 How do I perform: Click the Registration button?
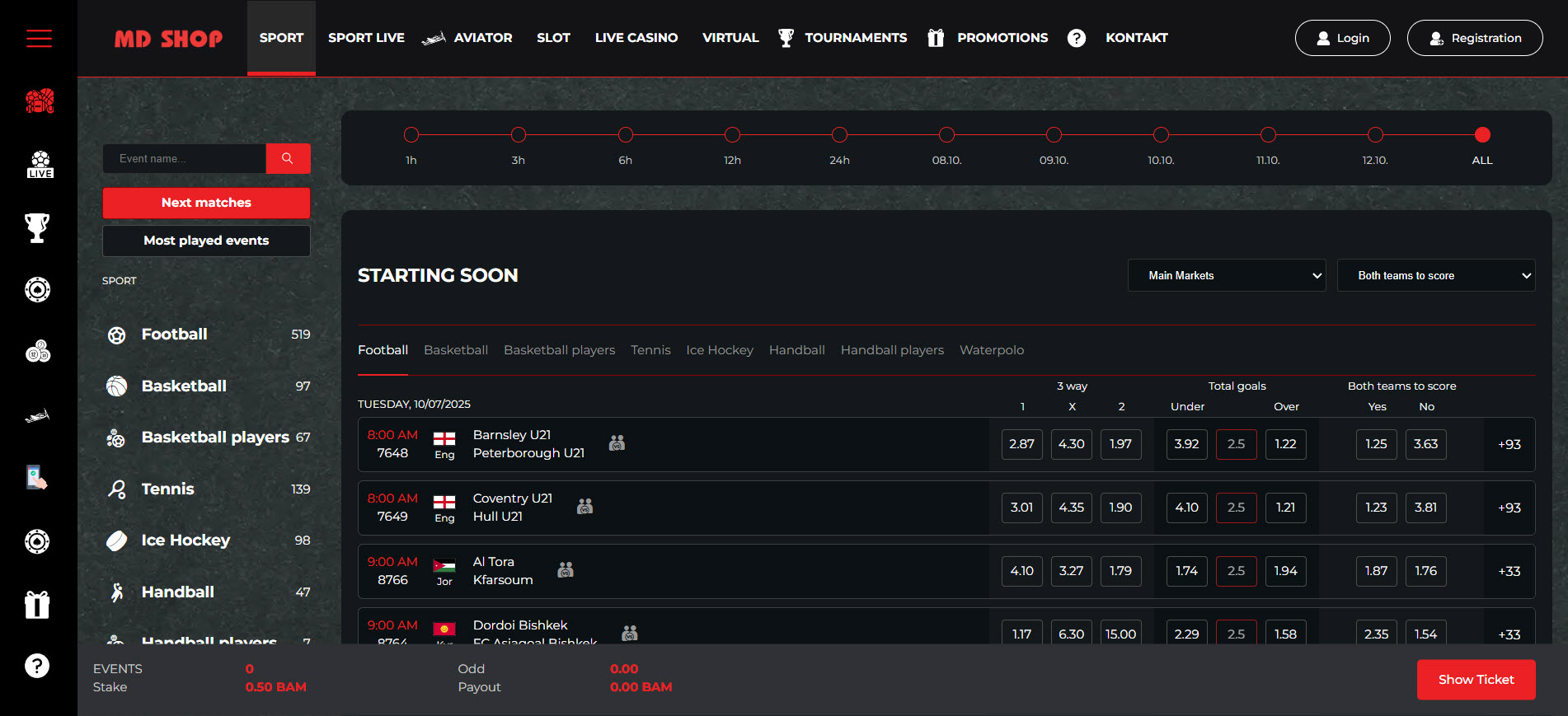(x=1475, y=38)
